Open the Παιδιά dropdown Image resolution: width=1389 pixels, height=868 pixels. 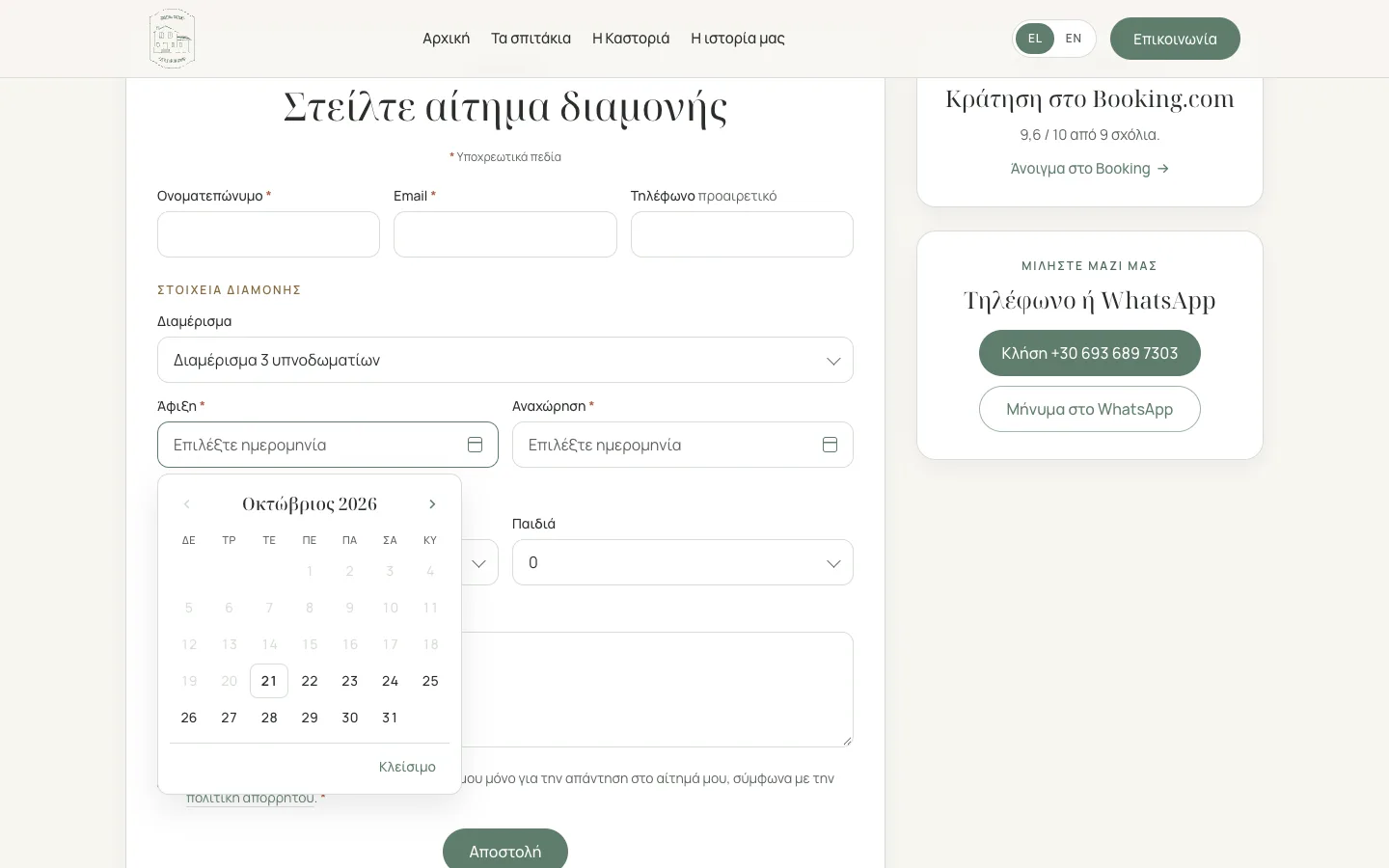[683, 562]
